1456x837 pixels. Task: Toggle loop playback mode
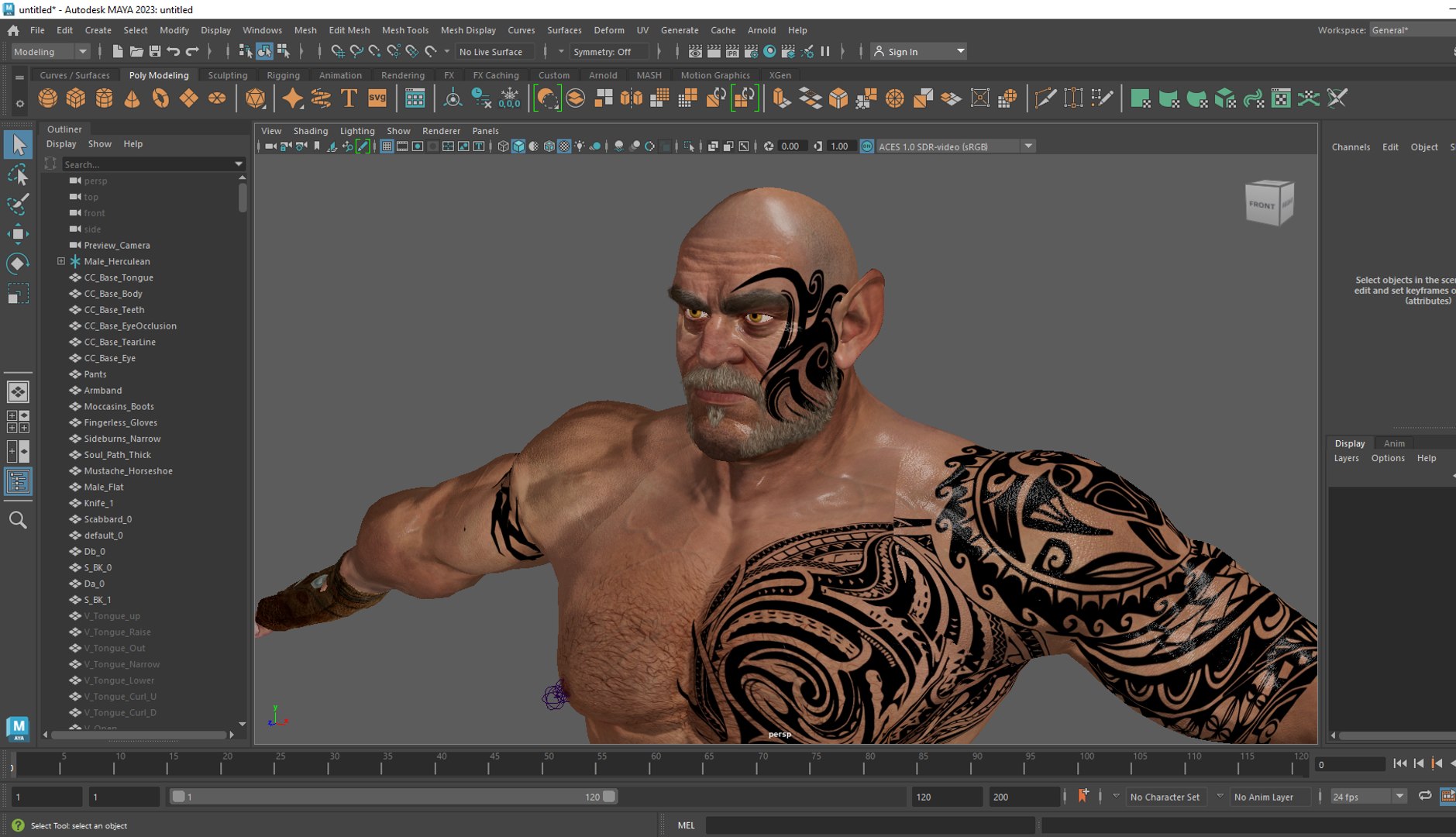pos(1425,796)
